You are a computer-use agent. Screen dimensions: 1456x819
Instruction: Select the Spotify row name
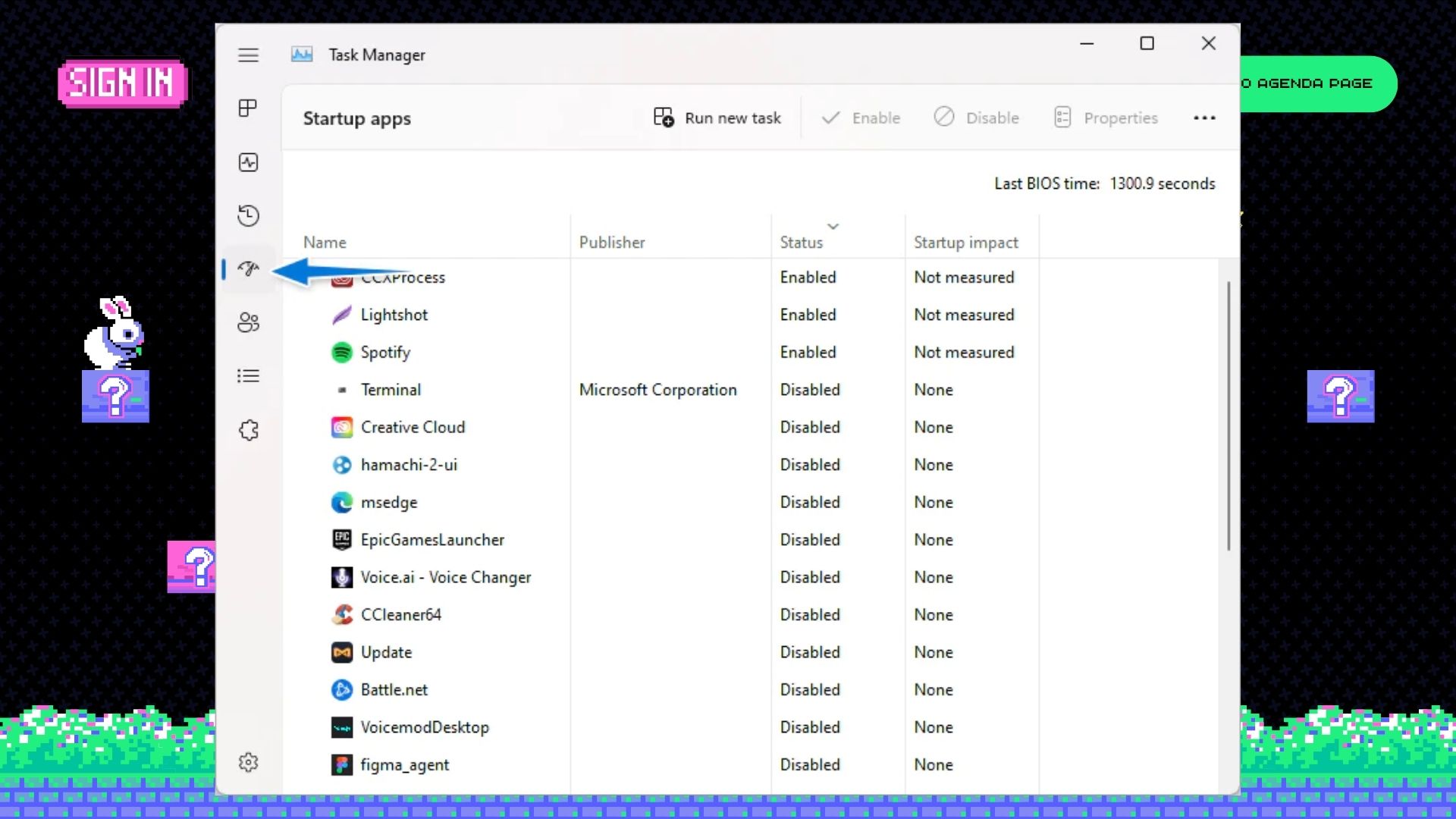point(385,353)
